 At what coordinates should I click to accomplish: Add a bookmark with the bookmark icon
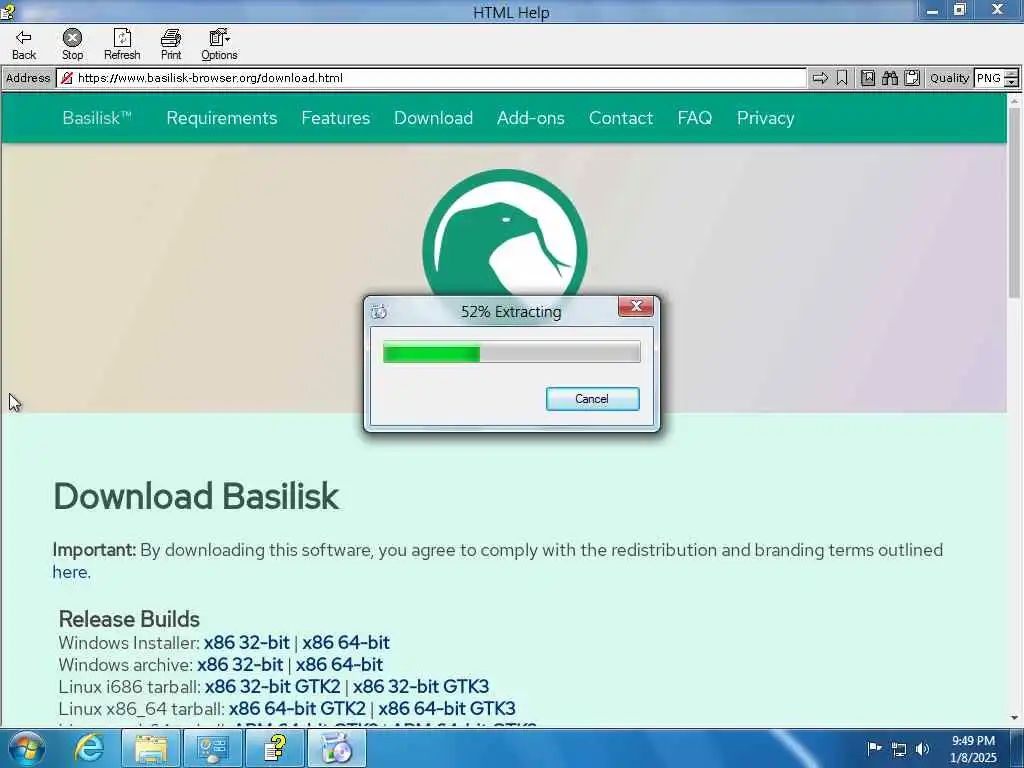pyautogui.click(x=842, y=78)
